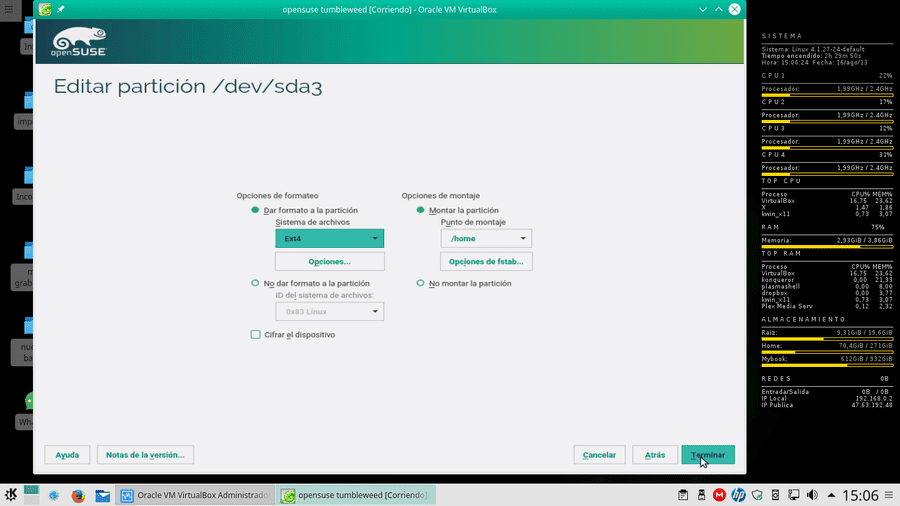The width and height of the screenshot is (900, 506).
Task: Click the Terminar button
Action: click(x=708, y=454)
